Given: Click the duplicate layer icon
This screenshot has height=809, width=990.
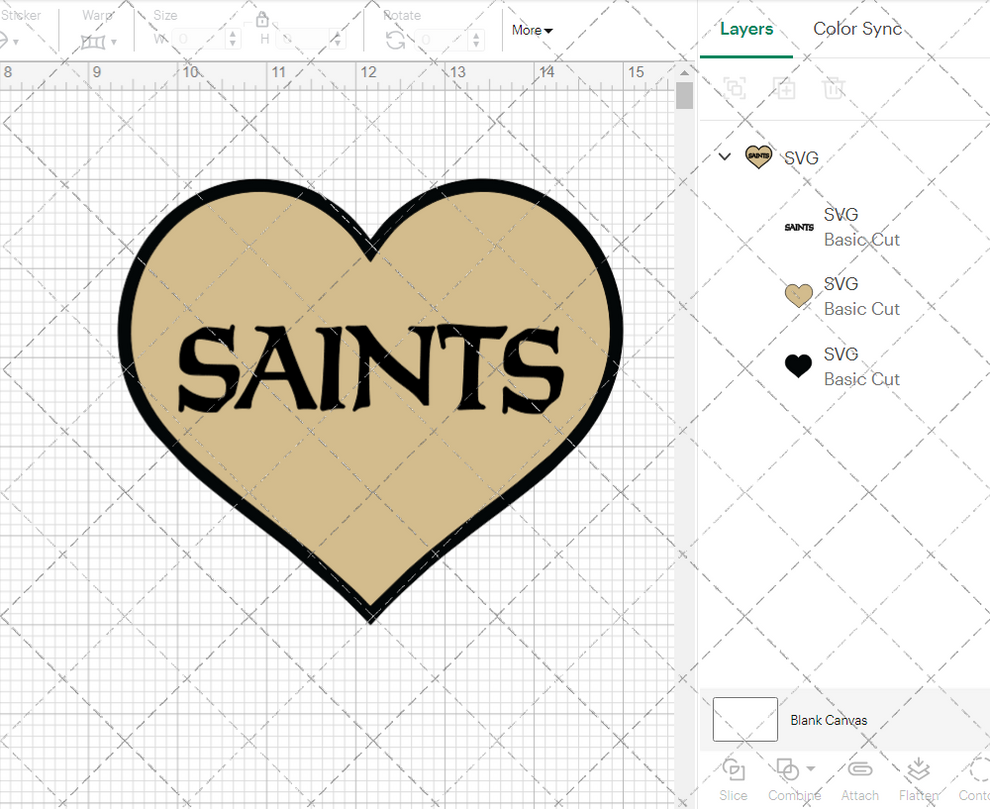Looking at the screenshot, I should [x=784, y=88].
